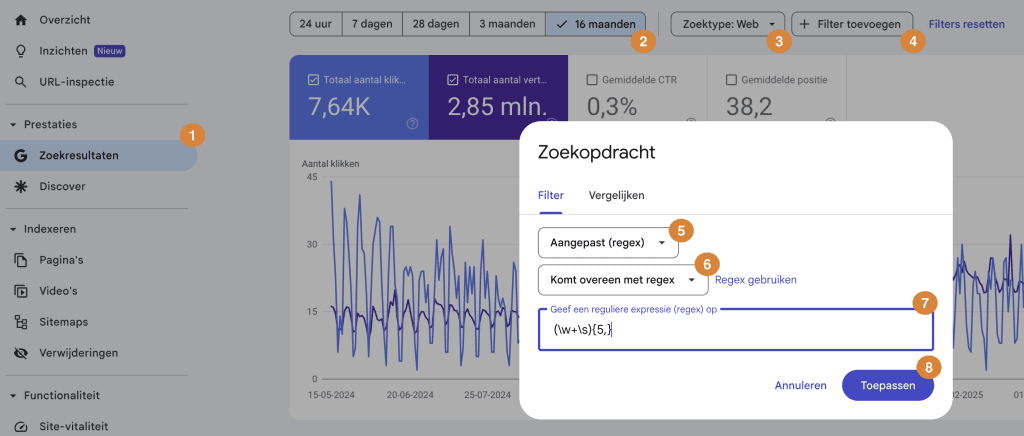Click the Nieuw badge beside Inzichten

(x=110, y=51)
